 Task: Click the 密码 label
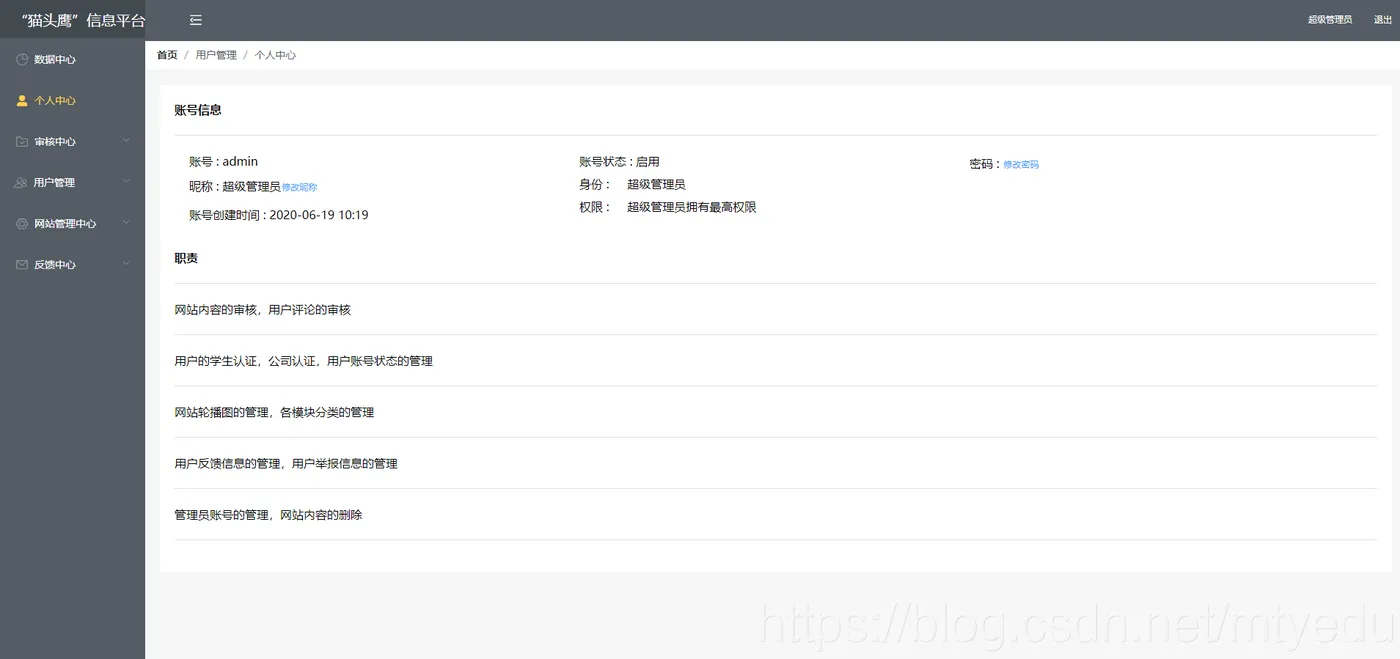pos(985,164)
